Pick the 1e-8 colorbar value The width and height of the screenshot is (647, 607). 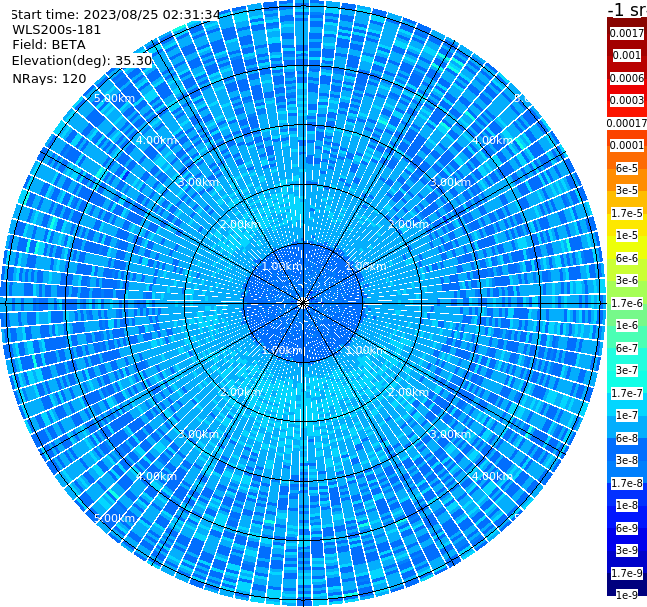pyautogui.click(x=627, y=505)
